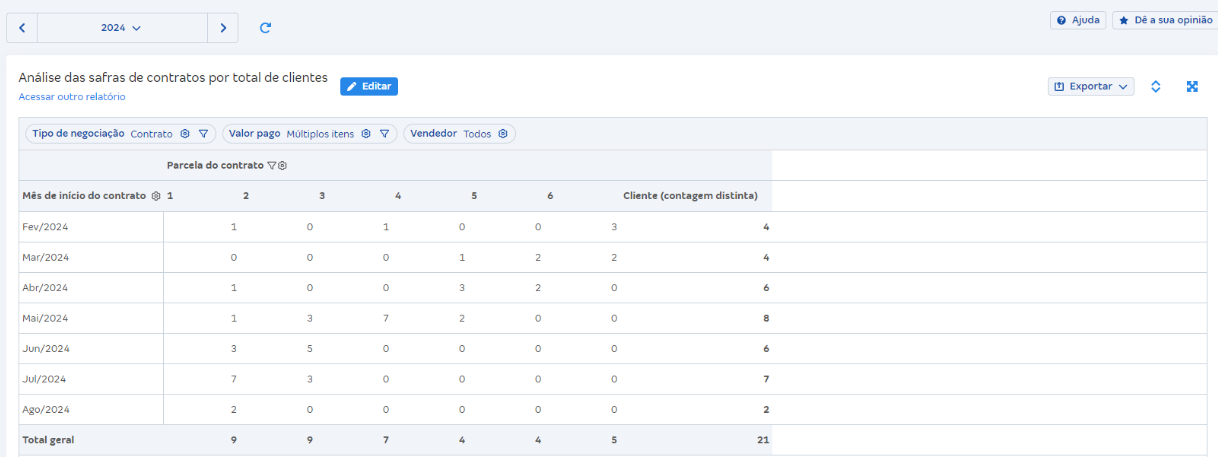Open gear beside Parcela do contrato header
The image size is (1218, 457).
[x=283, y=166]
